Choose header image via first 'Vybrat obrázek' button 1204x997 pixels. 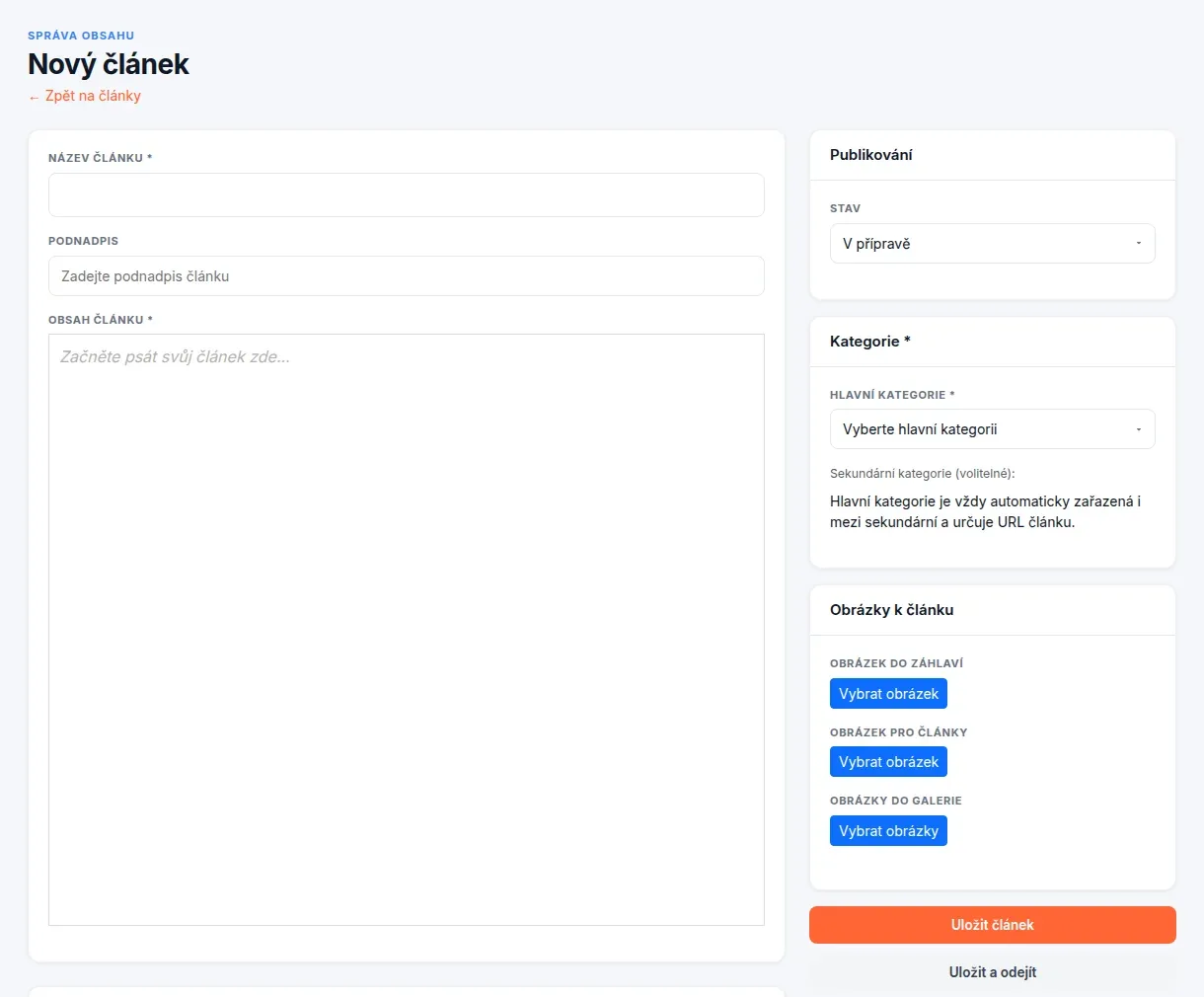pos(888,694)
